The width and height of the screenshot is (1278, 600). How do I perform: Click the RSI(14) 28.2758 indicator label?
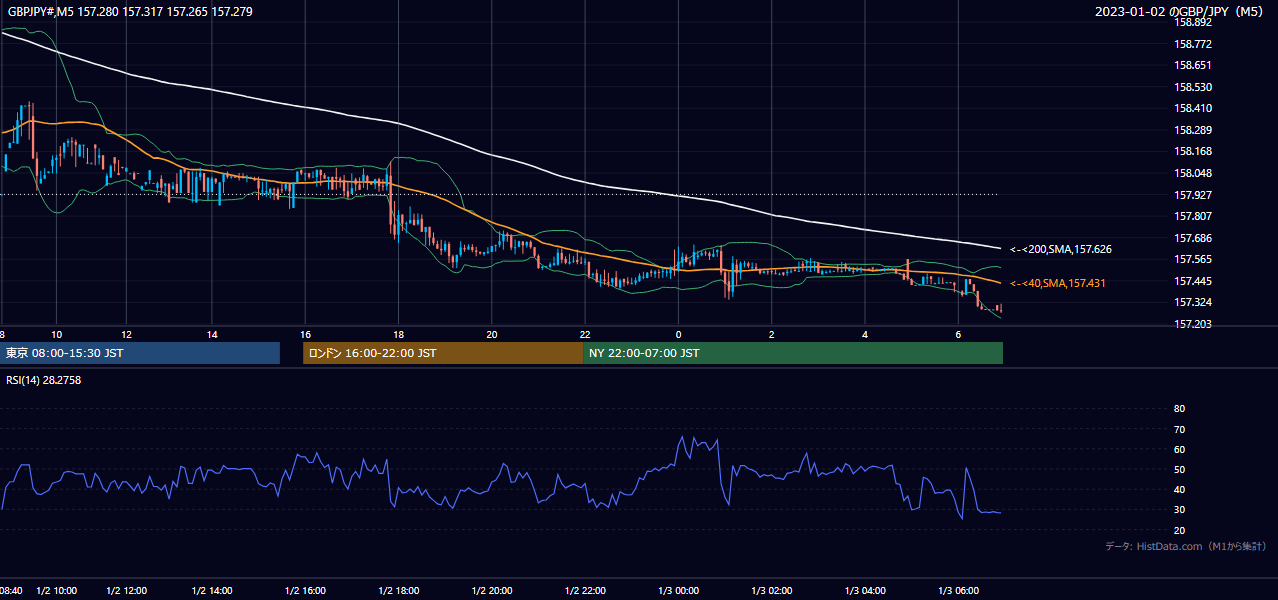point(44,380)
